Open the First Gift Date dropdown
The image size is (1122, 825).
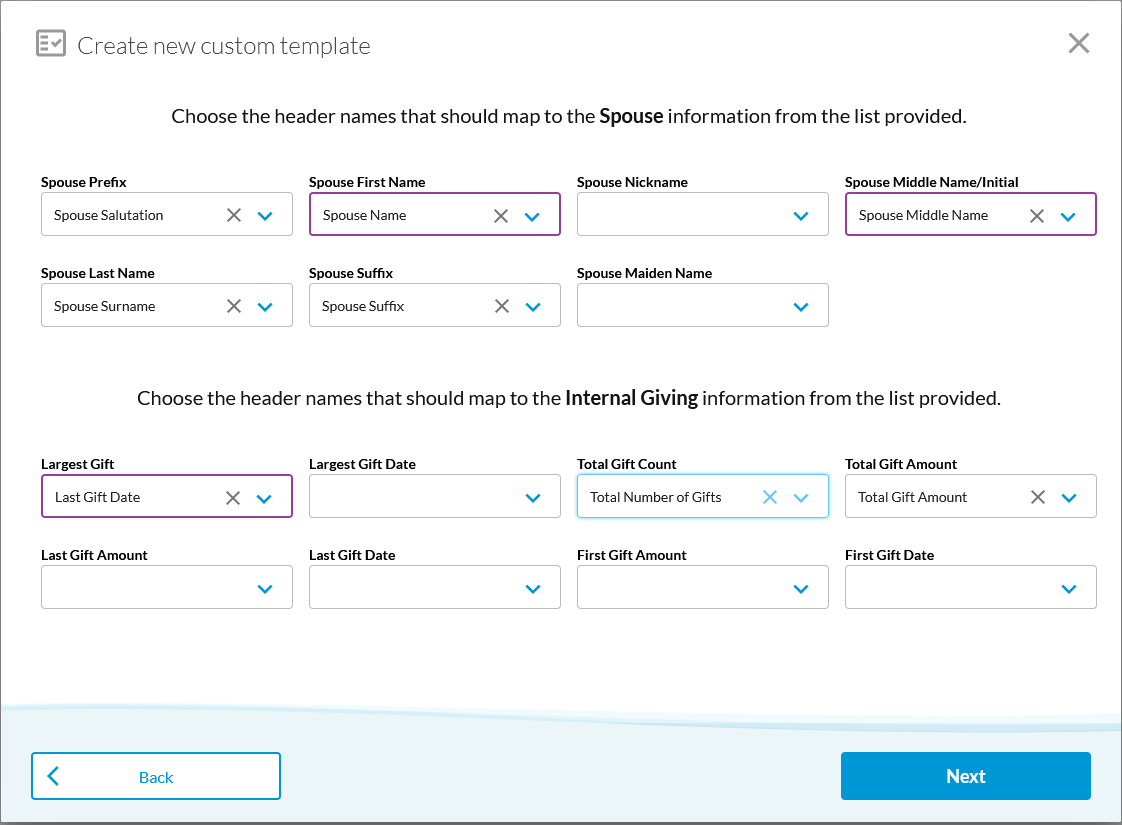pyautogui.click(x=1068, y=587)
